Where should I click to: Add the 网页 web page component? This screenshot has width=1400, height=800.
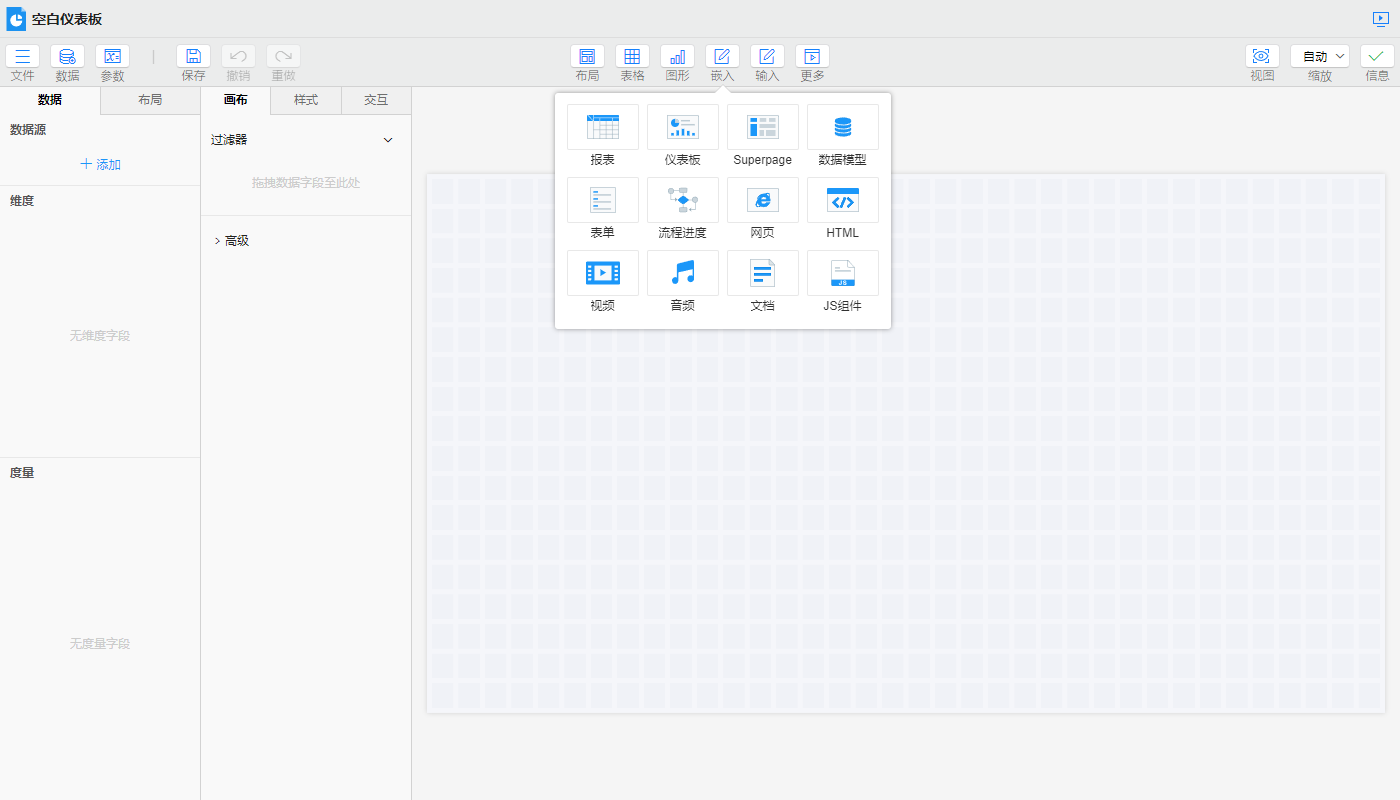762,200
